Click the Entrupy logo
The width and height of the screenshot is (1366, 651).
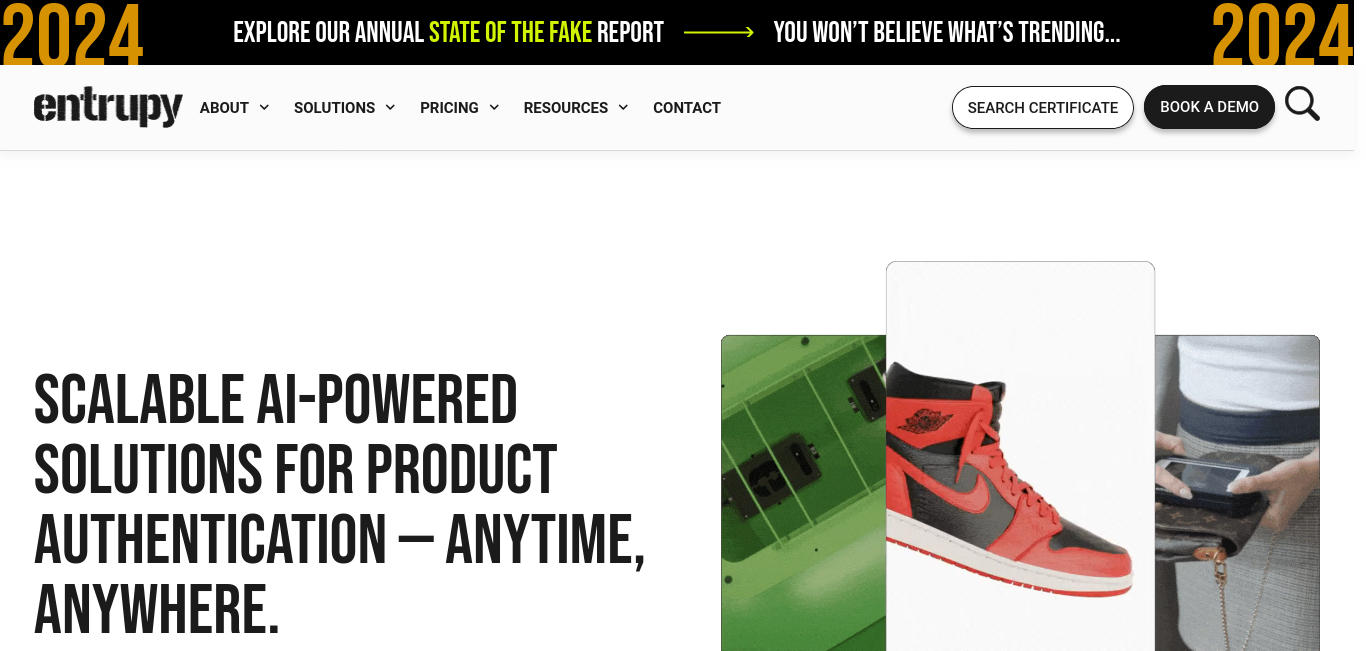(108, 107)
